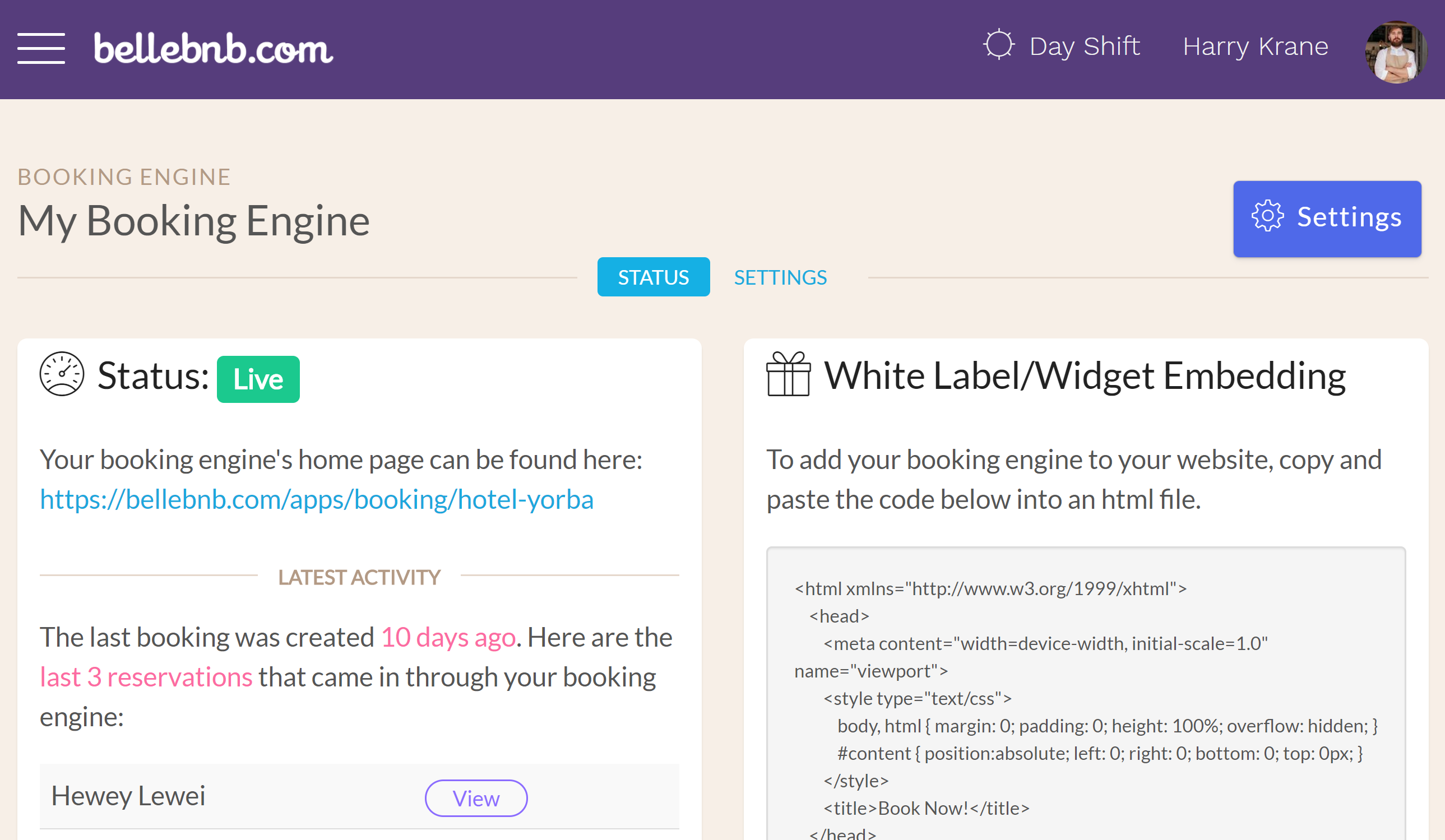Click the meta viewport code line

tap(1031, 657)
